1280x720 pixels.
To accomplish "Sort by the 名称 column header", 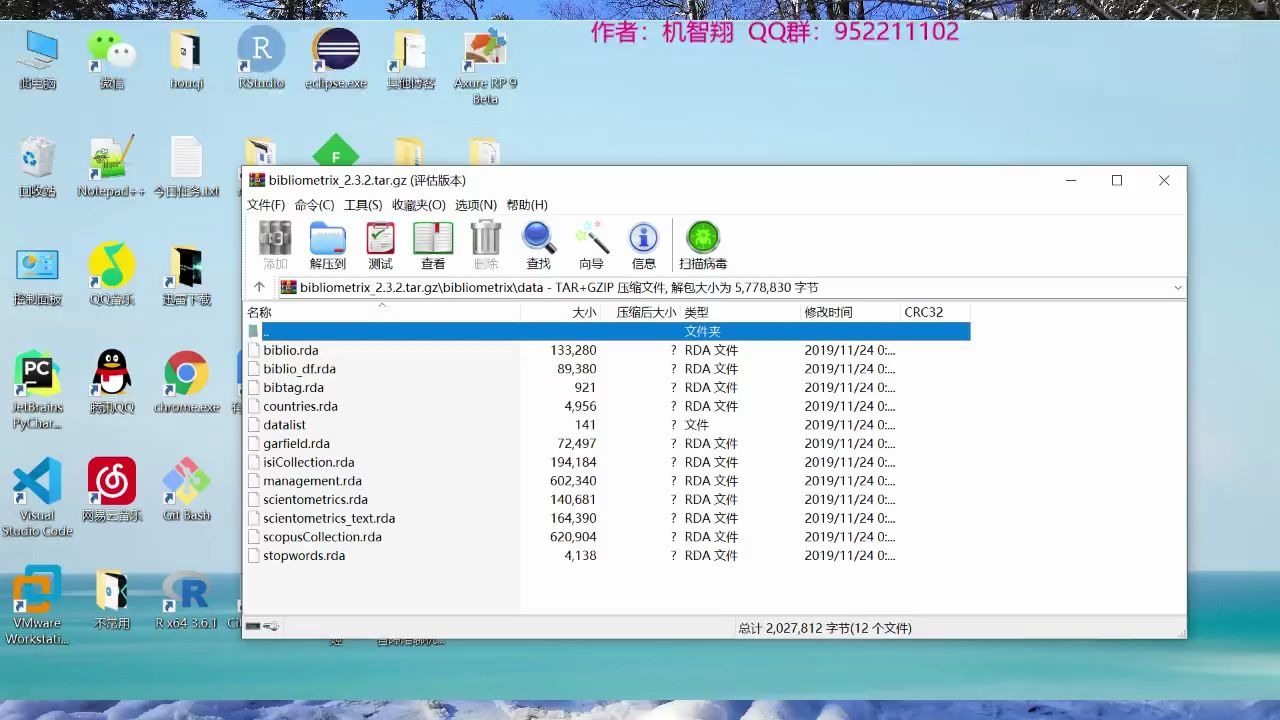I will [x=262, y=311].
